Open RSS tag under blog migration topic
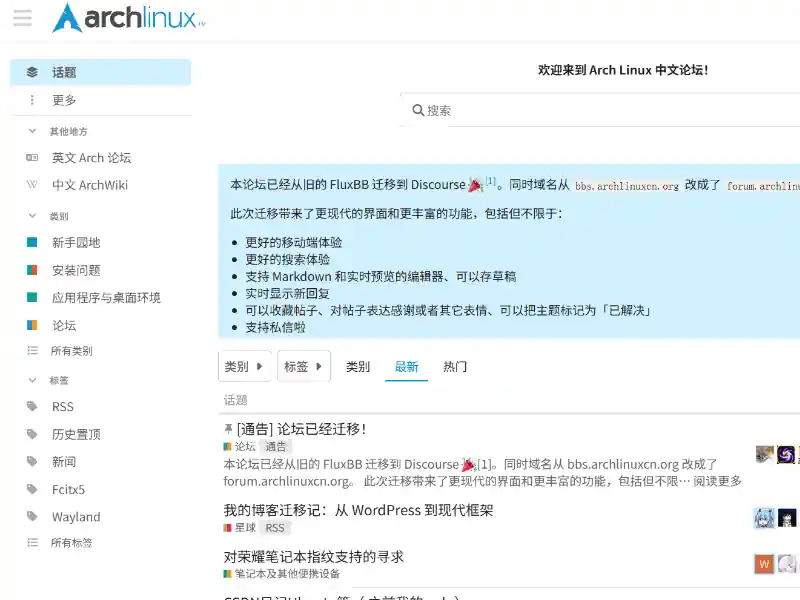Screen dimensions: 800x600 [275, 528]
